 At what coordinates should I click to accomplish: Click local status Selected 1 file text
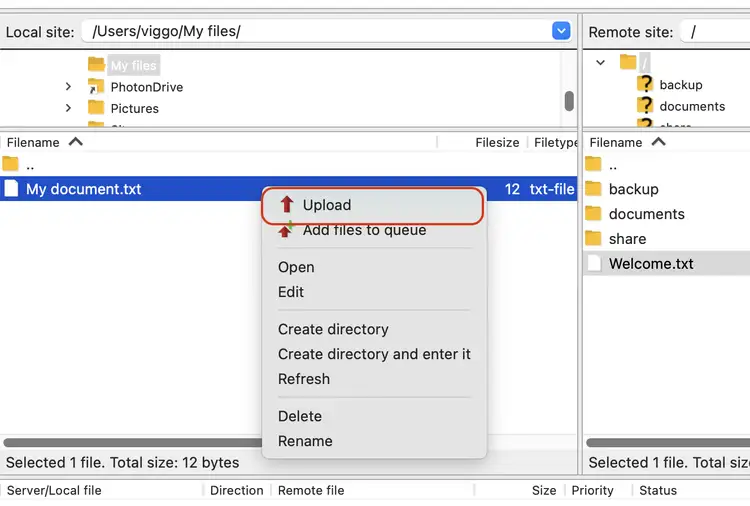coord(122,463)
